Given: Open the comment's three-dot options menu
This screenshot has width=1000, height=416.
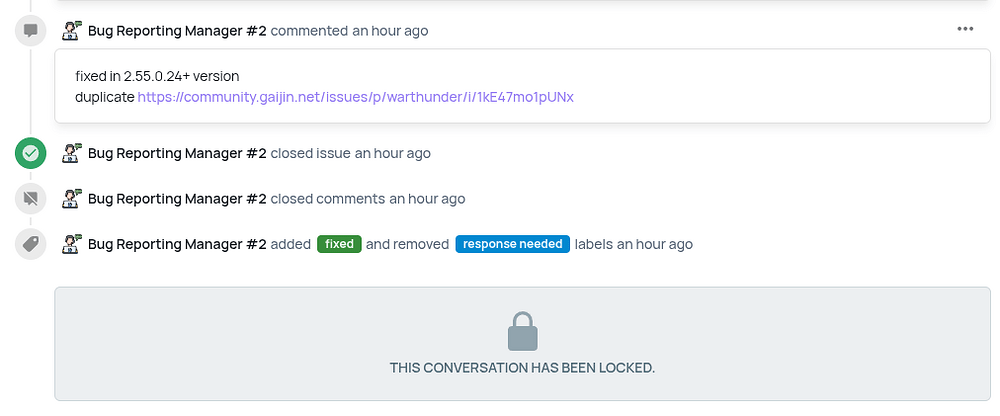Looking at the screenshot, I should click(x=965, y=29).
